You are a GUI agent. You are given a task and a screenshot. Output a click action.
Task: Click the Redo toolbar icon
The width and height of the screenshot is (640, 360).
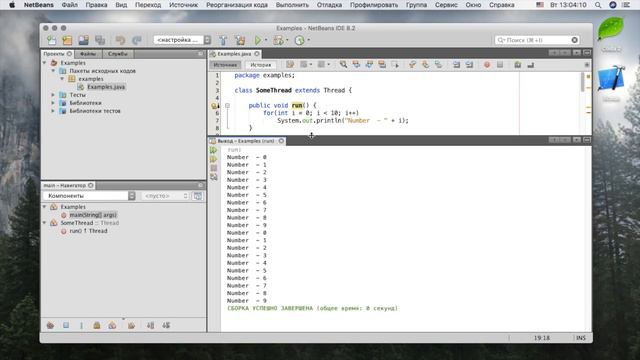coord(137,40)
